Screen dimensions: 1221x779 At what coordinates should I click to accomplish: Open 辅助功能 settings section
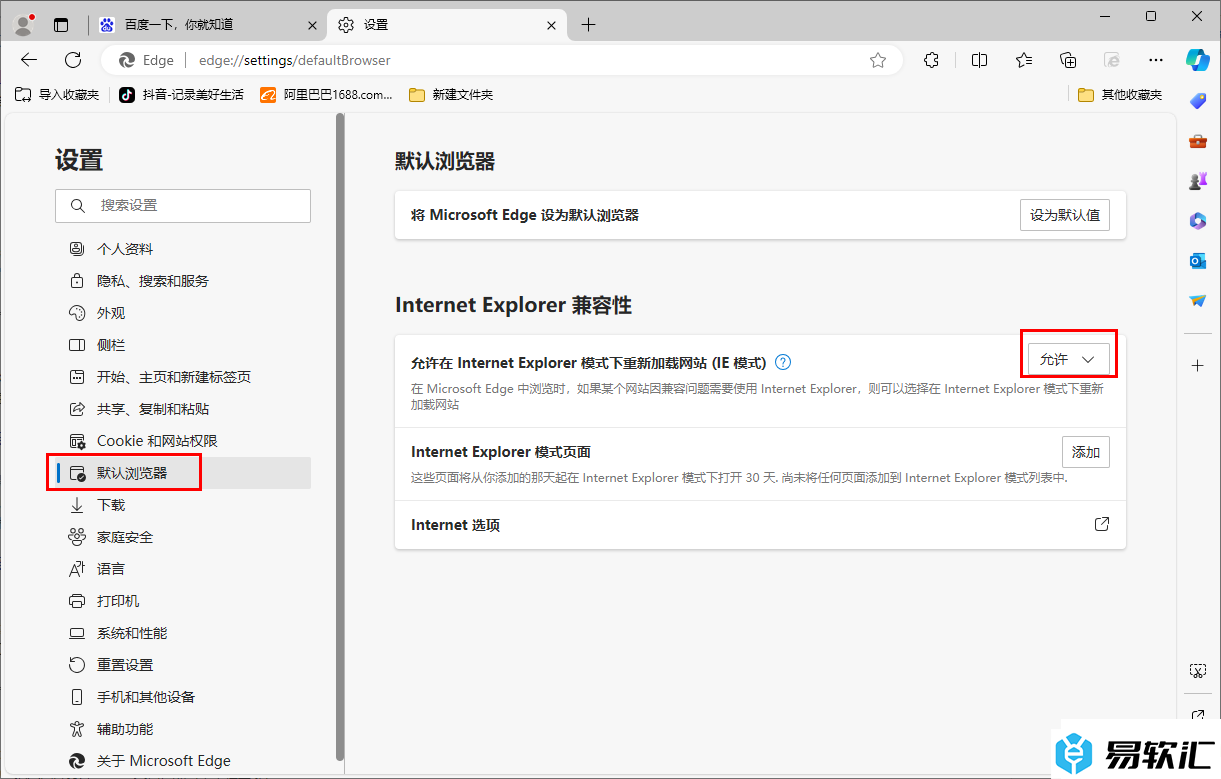[x=183, y=729]
